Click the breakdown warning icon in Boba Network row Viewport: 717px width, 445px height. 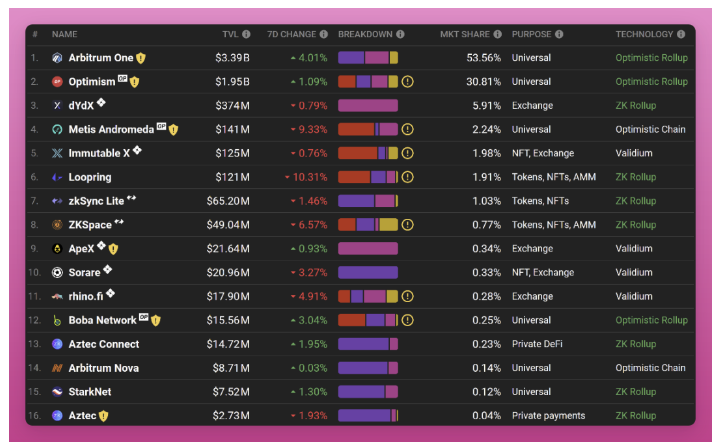pos(407,320)
